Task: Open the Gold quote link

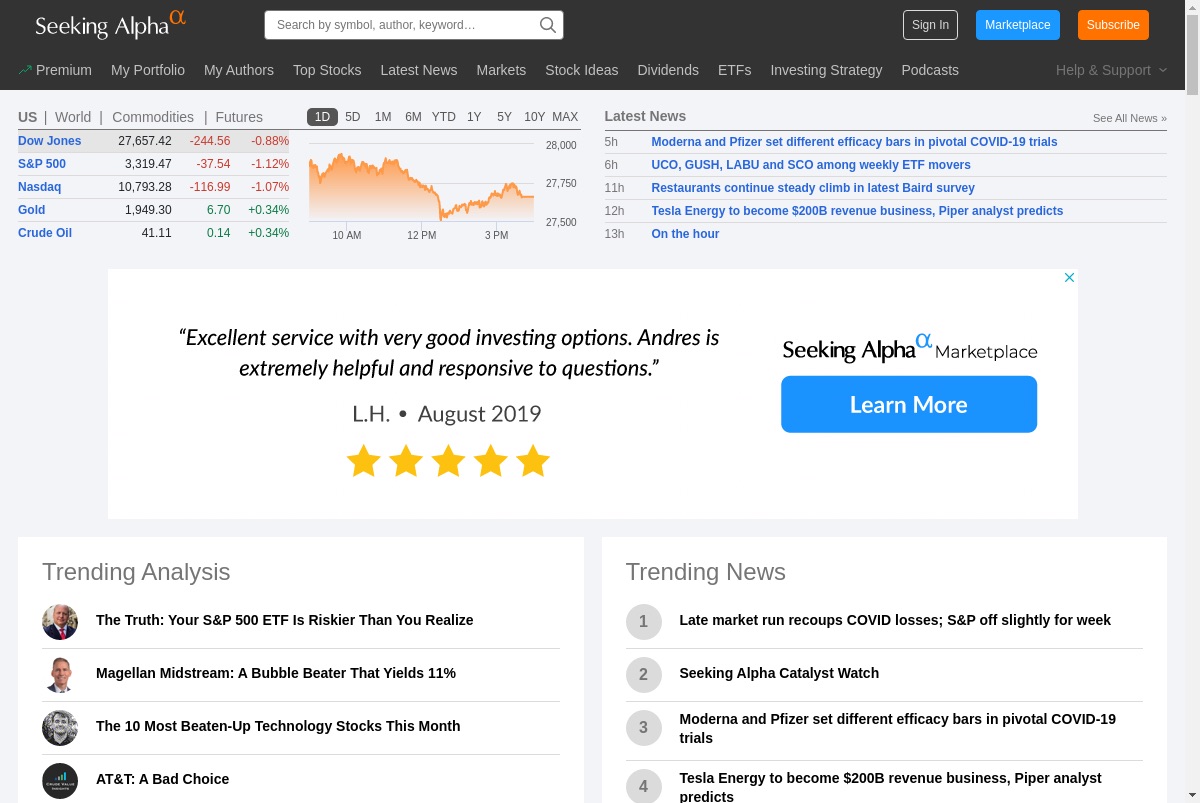Action: point(31,210)
